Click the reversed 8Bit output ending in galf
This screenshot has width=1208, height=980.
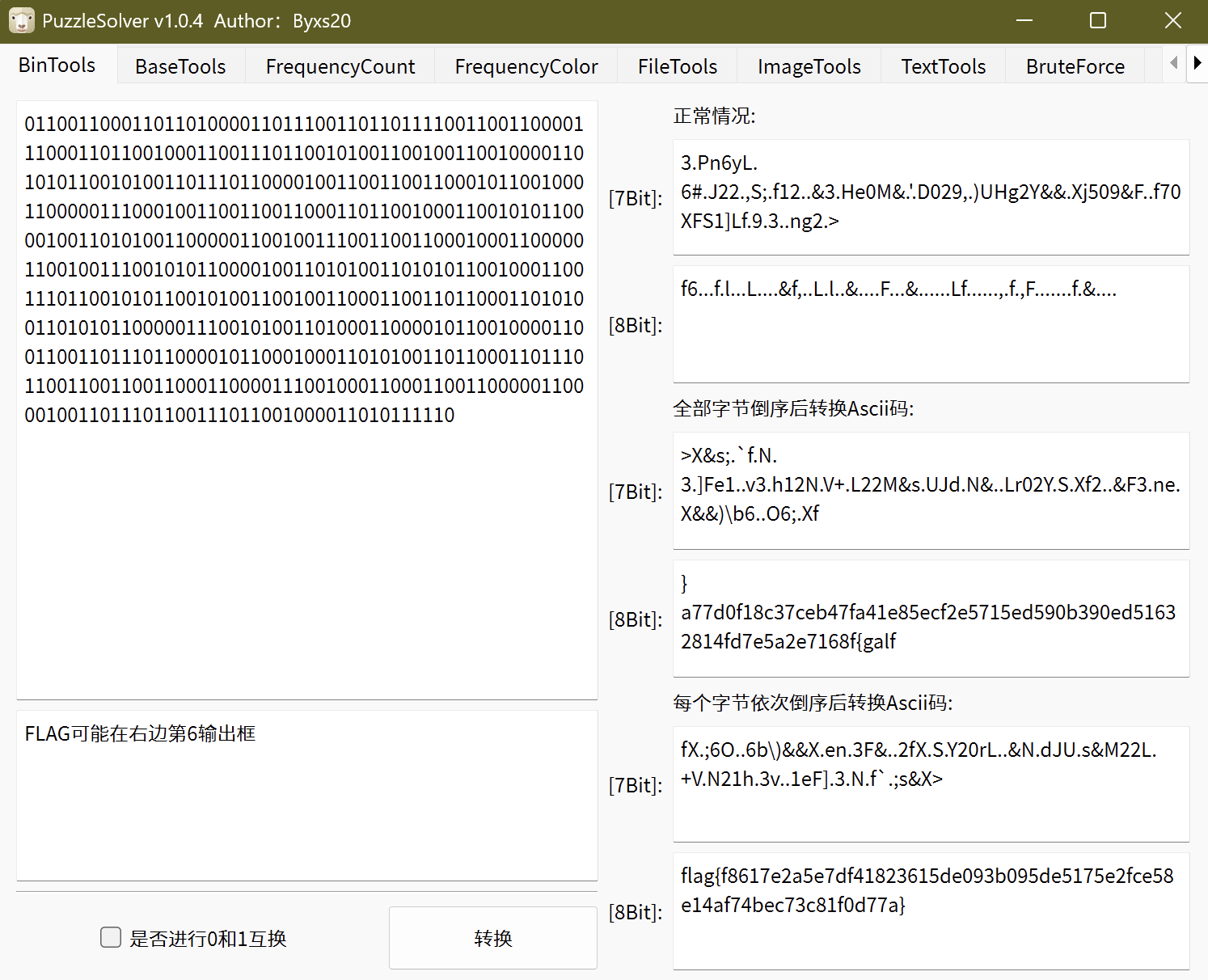tap(930, 619)
